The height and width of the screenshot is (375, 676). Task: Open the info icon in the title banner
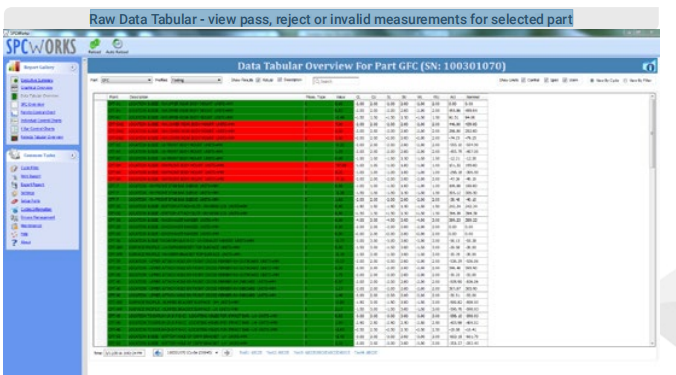[x=649, y=66]
